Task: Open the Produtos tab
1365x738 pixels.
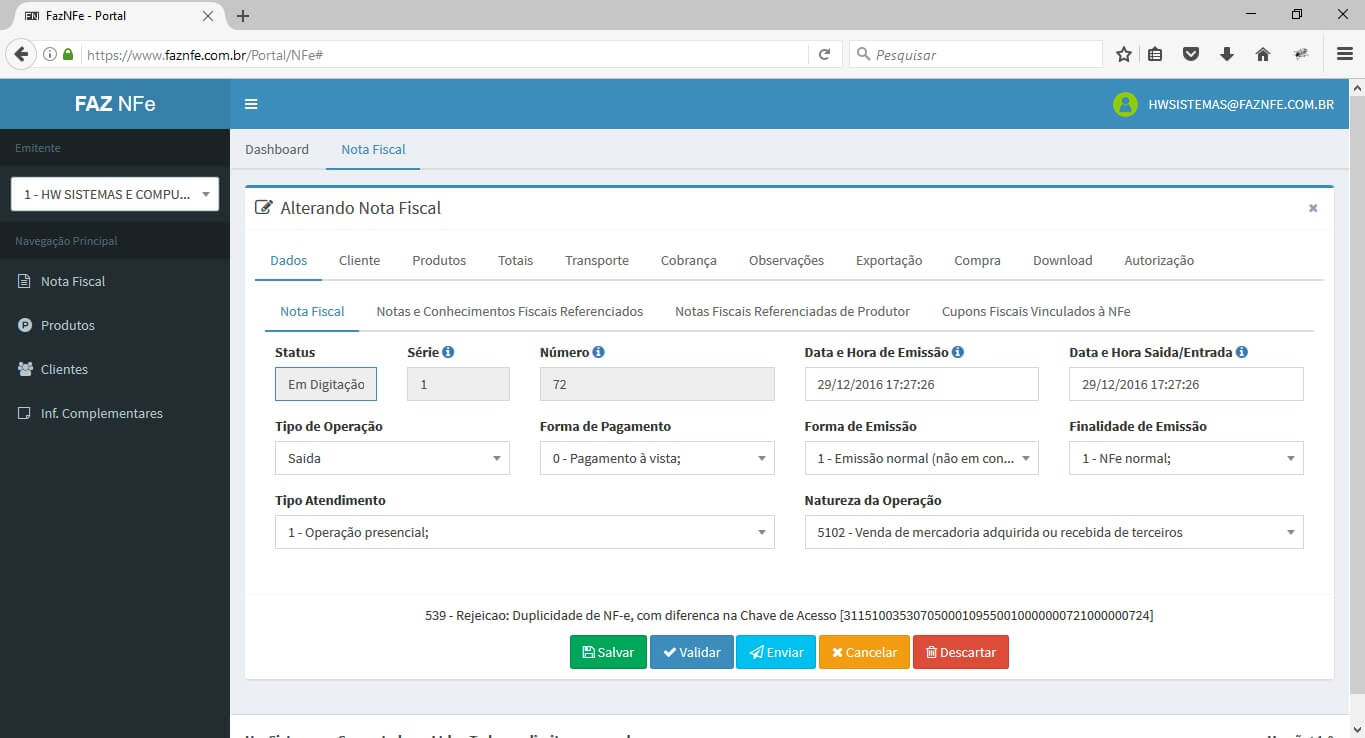Action: 439,260
